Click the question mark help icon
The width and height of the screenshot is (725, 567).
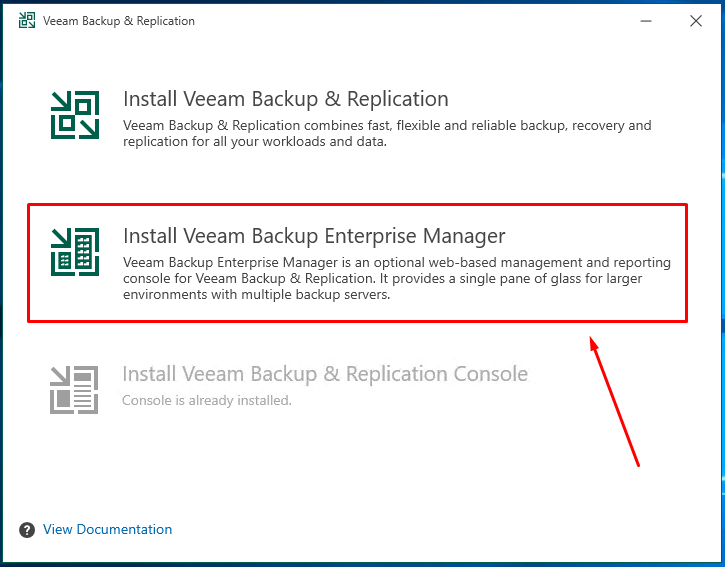pos(27,530)
